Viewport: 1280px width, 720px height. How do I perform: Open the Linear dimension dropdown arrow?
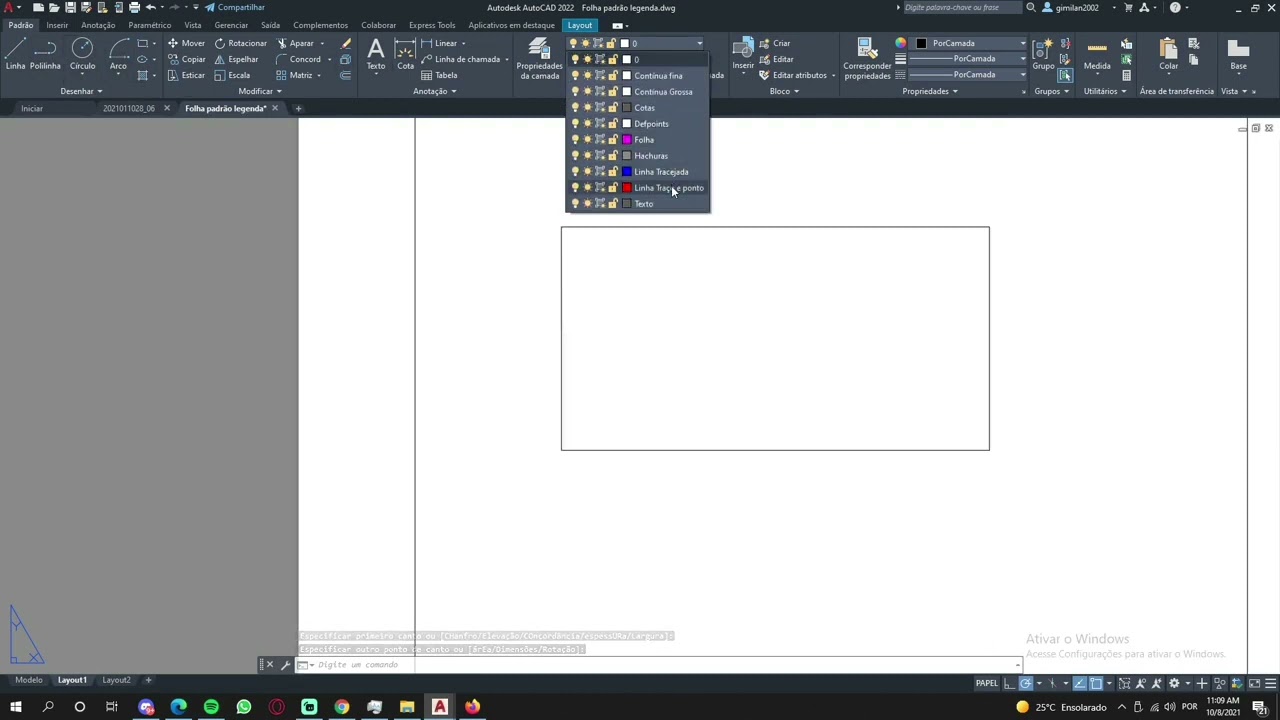[463, 43]
